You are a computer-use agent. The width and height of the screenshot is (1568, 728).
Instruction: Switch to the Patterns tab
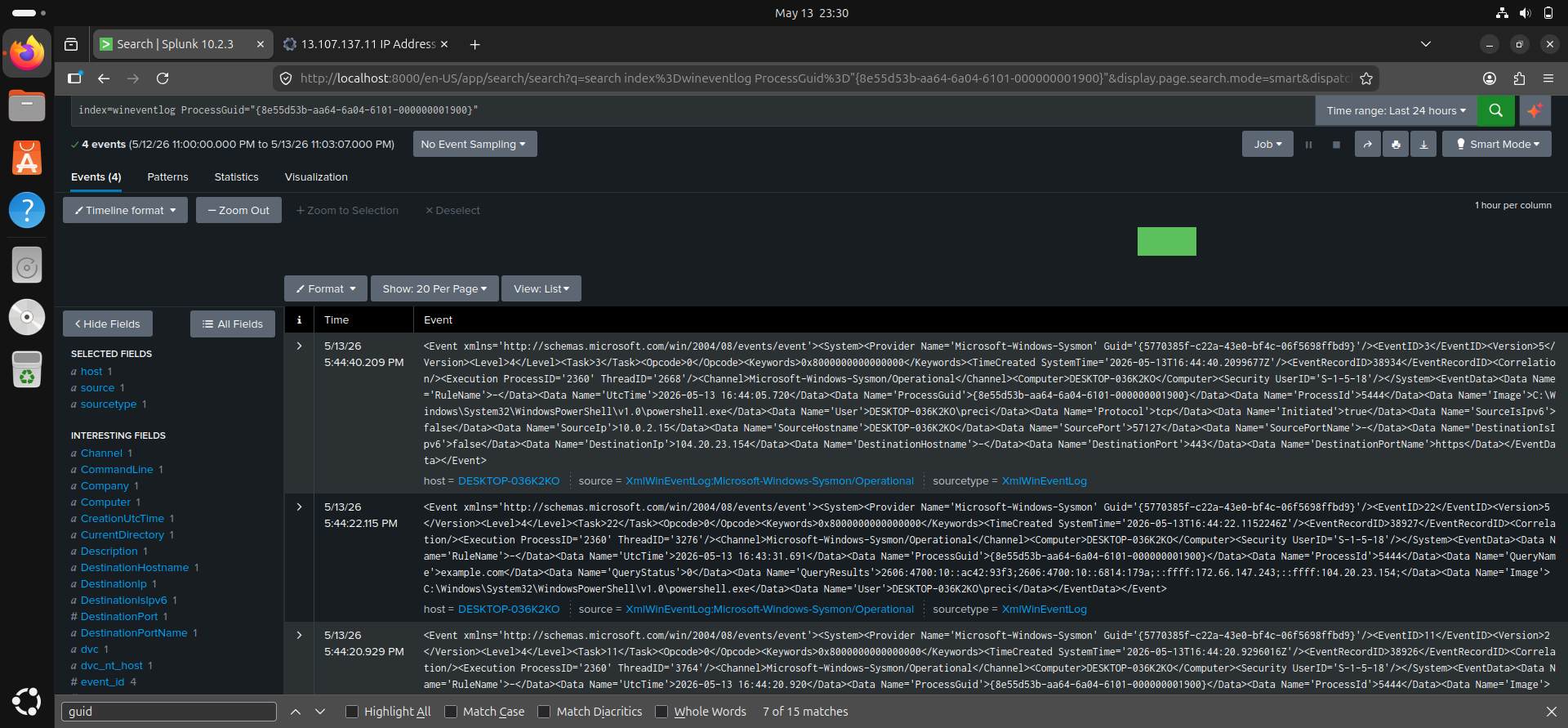[167, 177]
